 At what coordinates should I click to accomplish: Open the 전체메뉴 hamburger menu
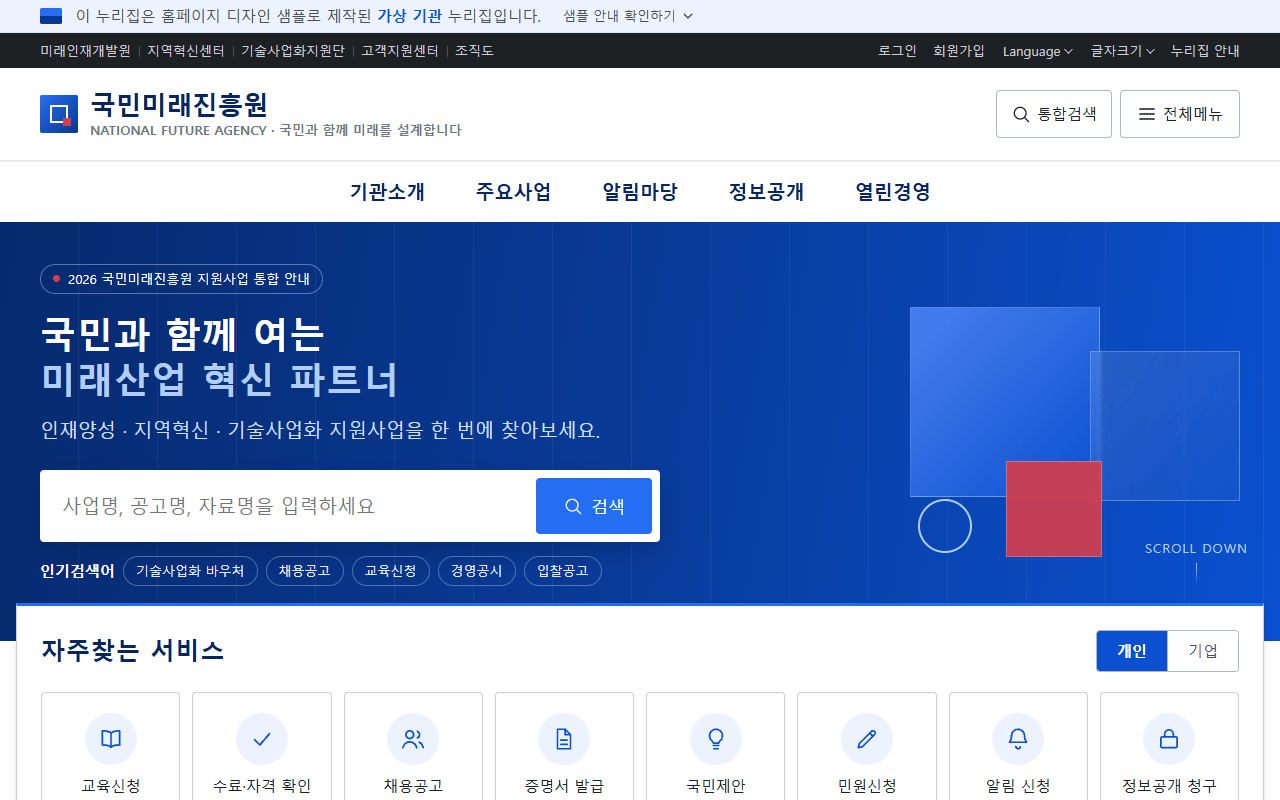(1180, 114)
